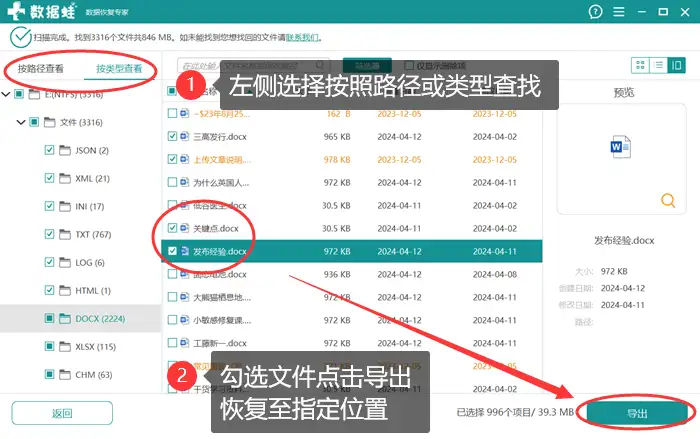Click the 162 B size cell
Image resolution: width=700 pixels, height=439 pixels.
(338, 114)
